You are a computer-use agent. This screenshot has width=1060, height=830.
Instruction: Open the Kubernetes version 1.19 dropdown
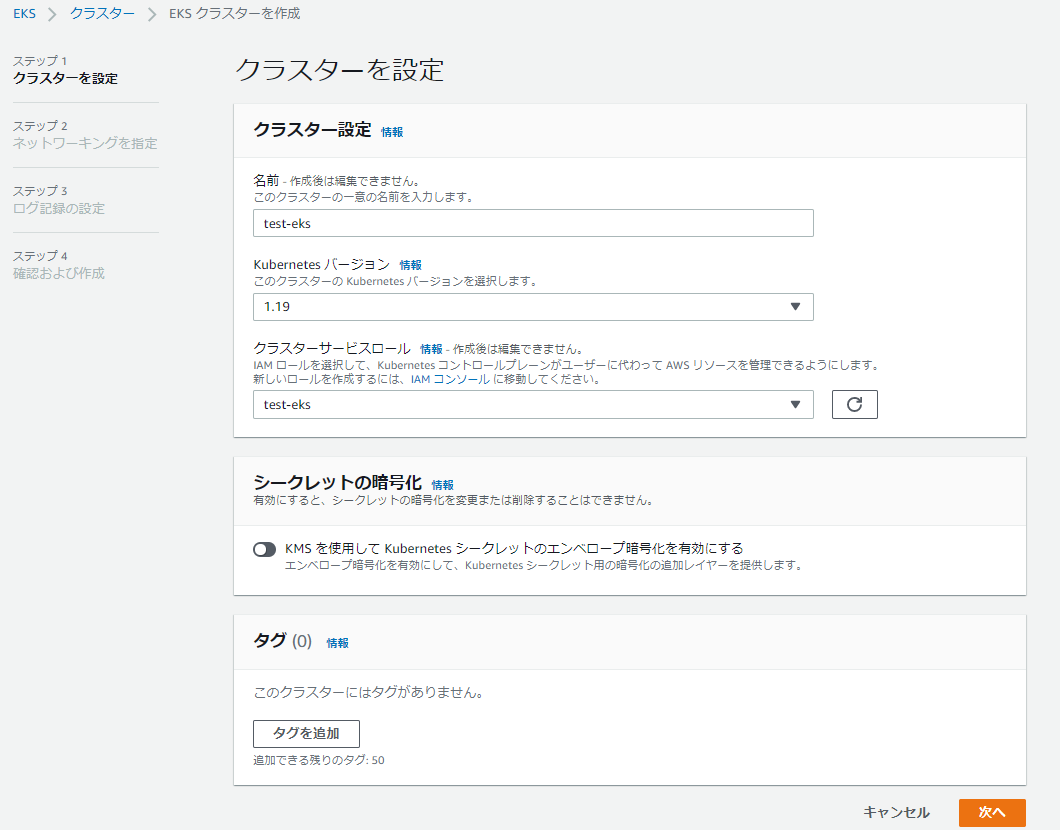click(x=533, y=307)
